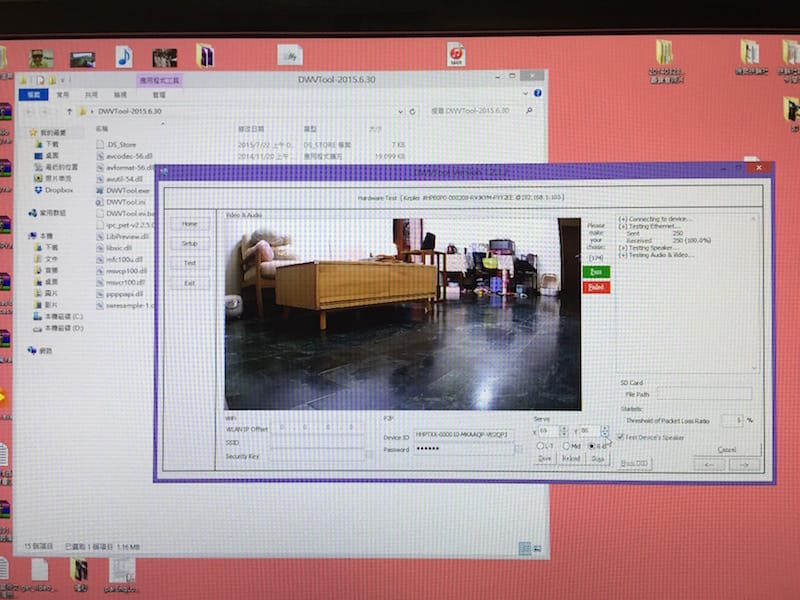Choose the L-T servo radio option

click(541, 445)
